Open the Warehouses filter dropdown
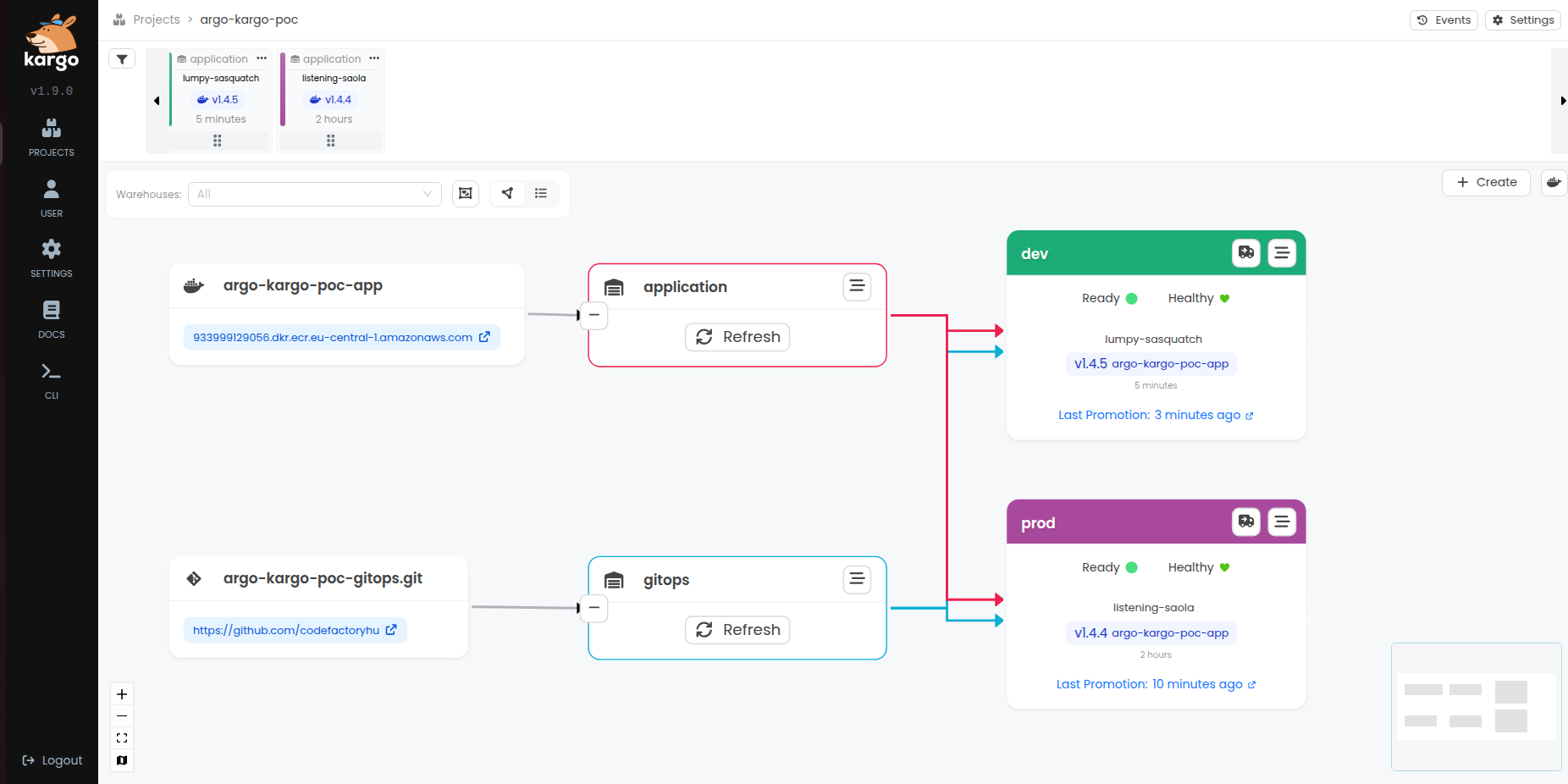This screenshot has width=1568, height=784. tap(313, 194)
